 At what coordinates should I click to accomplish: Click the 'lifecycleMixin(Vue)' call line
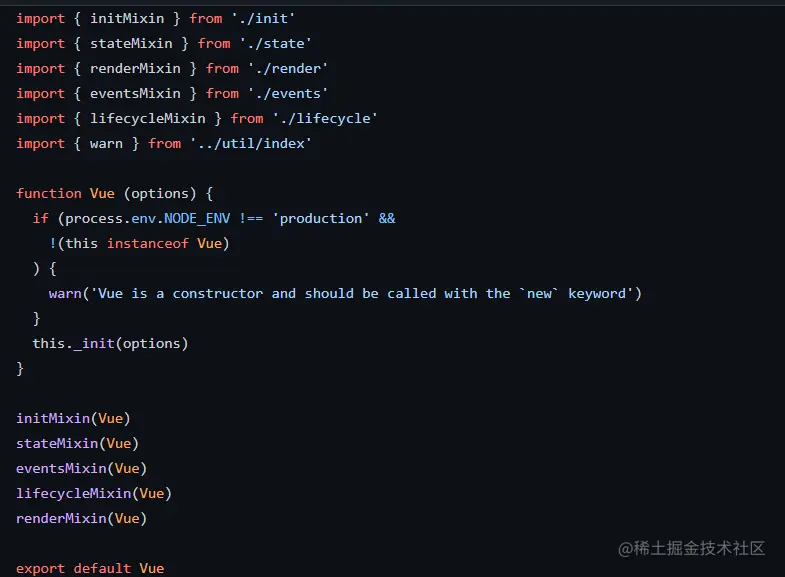click(94, 493)
